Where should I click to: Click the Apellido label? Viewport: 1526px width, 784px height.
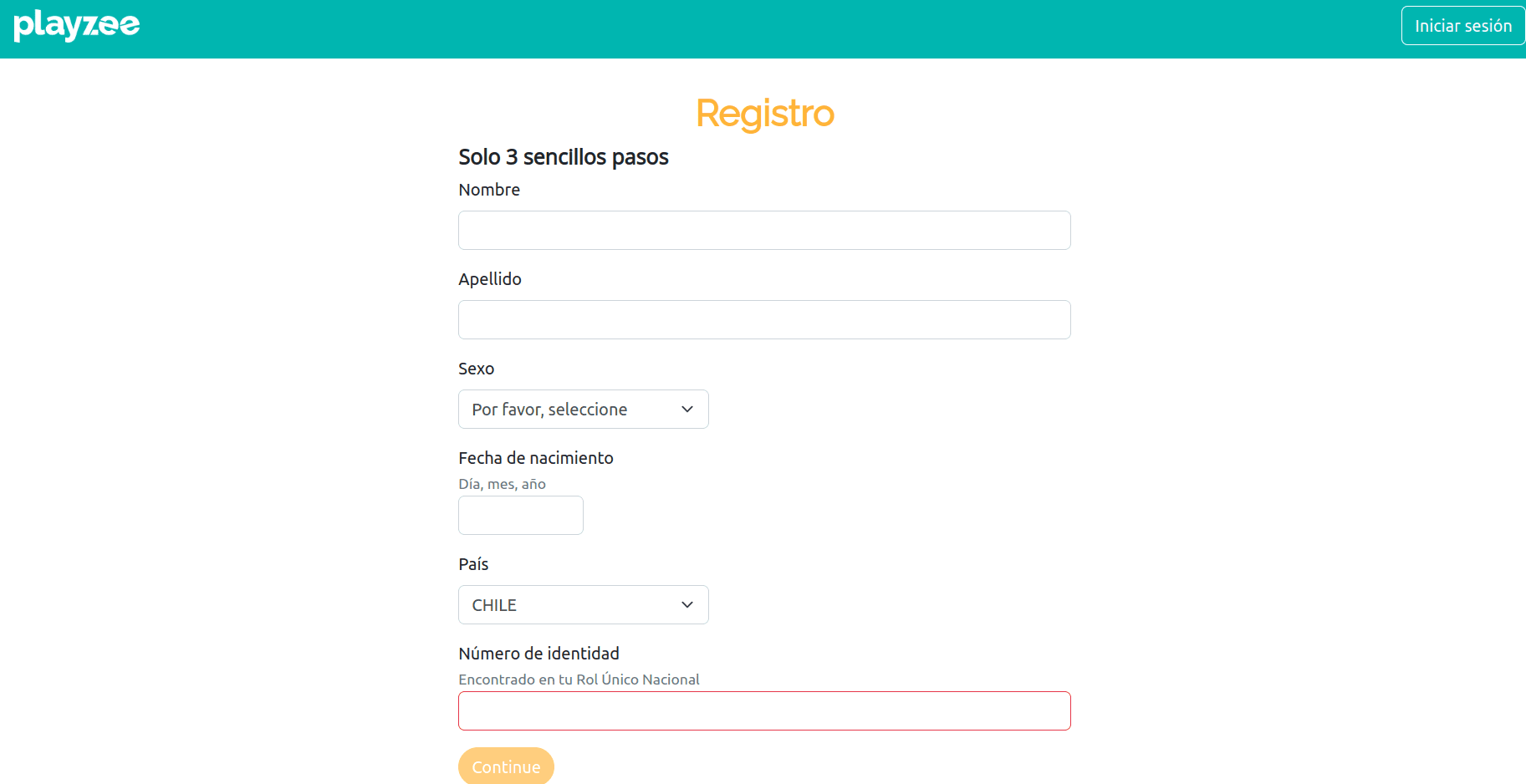tap(490, 279)
